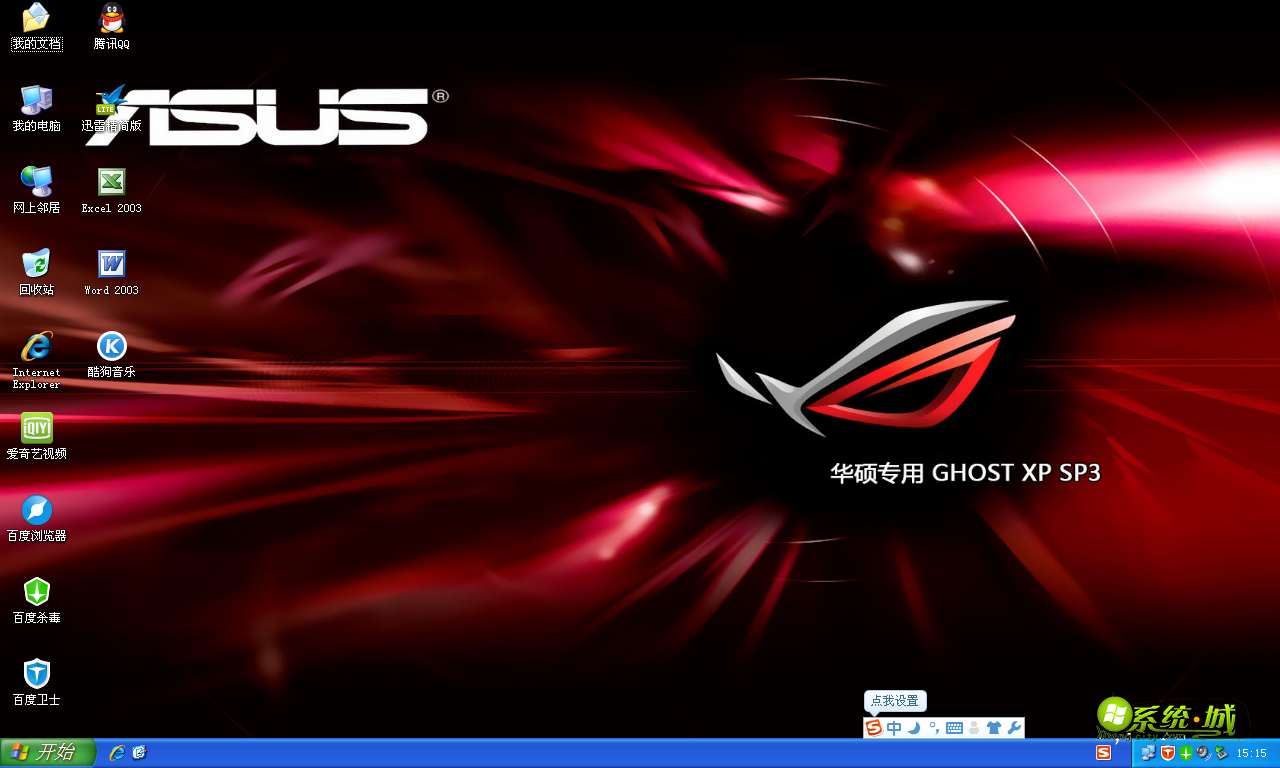Switch punctuation mode on the Sogou bar

(x=934, y=728)
